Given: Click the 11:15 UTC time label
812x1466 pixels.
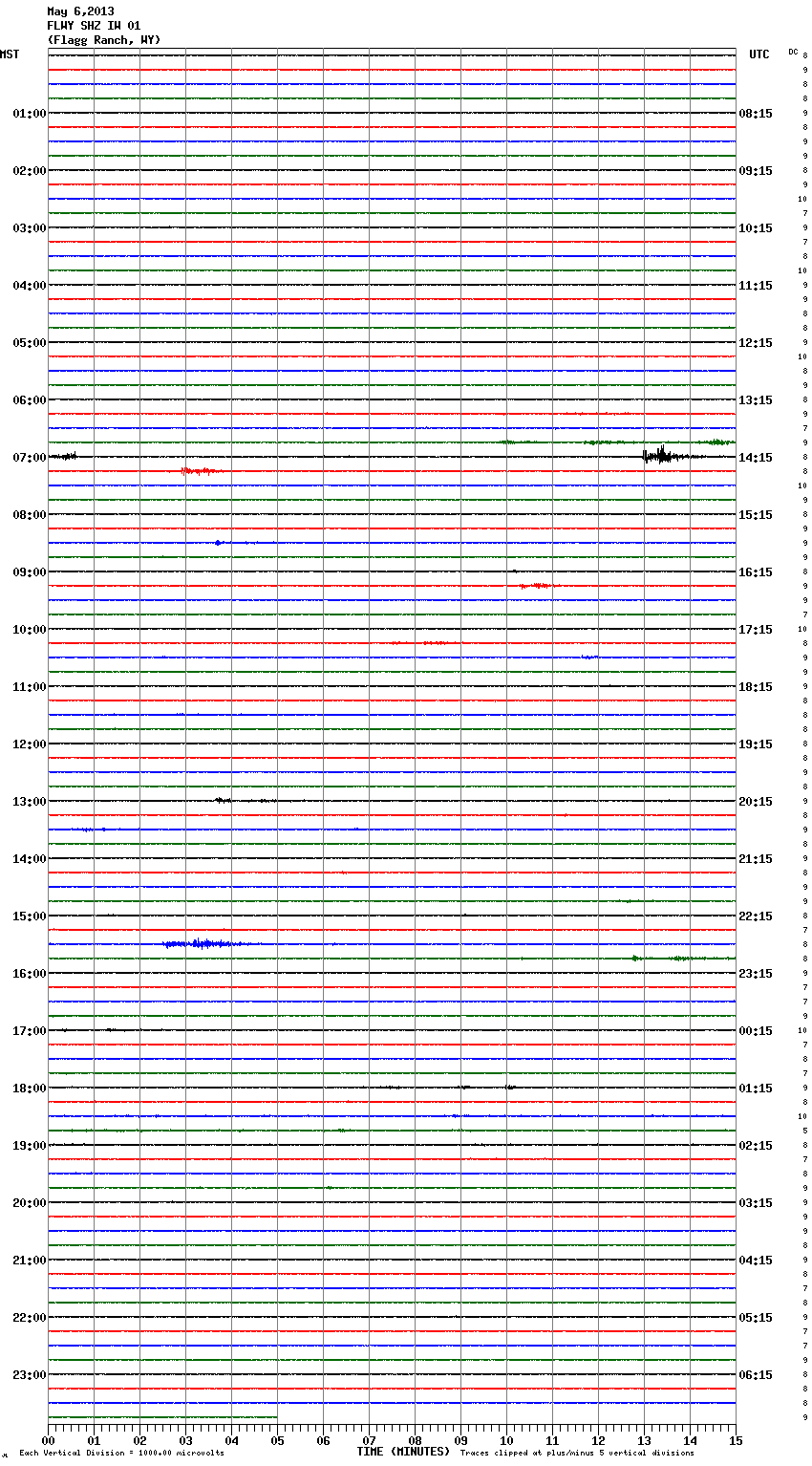Looking at the screenshot, I should tap(756, 286).
